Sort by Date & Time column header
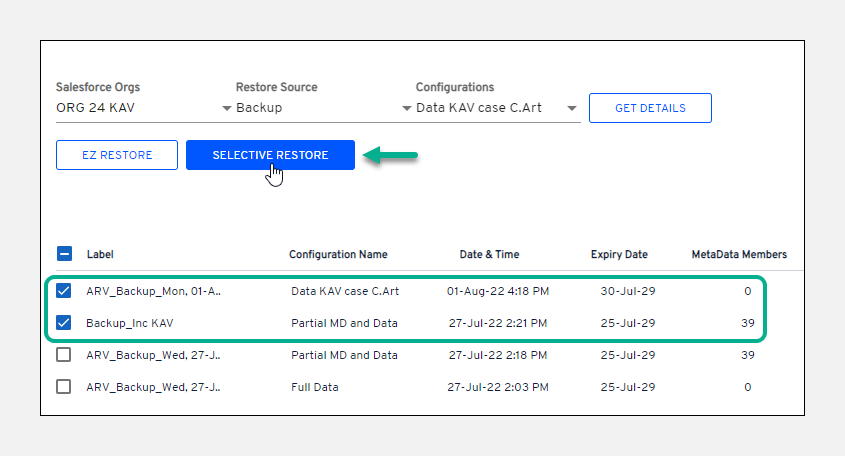This screenshot has height=456, width=845. 489,254
